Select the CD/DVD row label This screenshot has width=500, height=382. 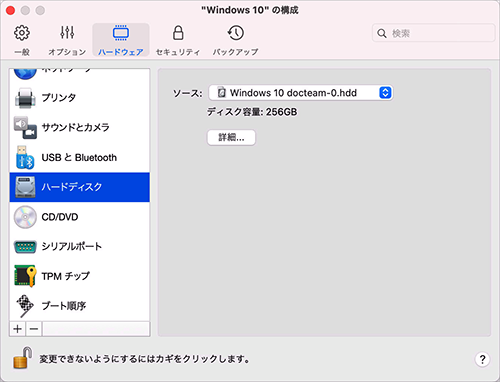coord(60,217)
